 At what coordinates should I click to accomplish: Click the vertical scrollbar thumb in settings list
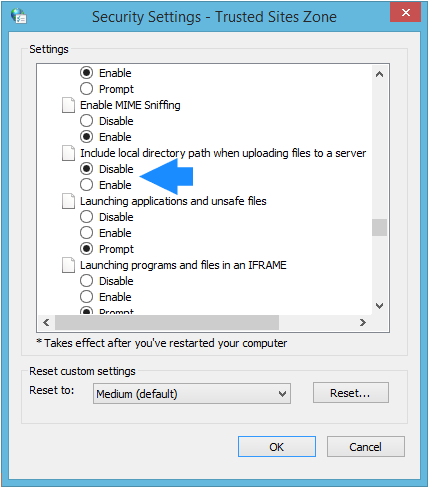pos(379,227)
